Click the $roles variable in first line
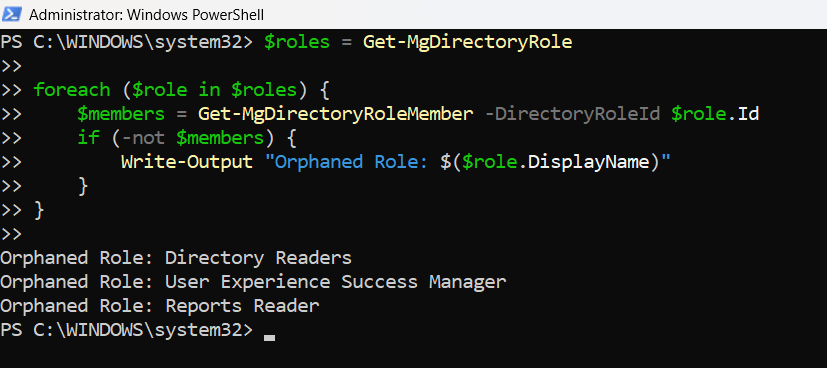 (x=297, y=42)
